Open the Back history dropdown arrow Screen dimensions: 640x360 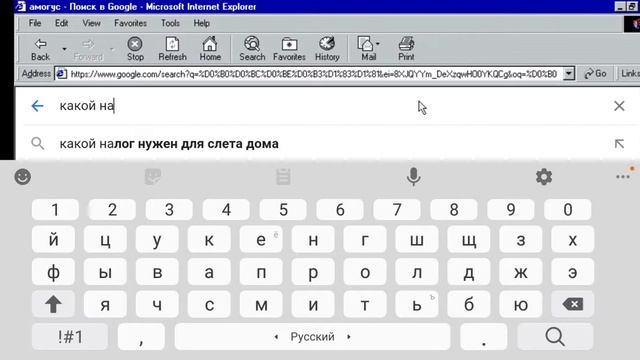(64, 49)
